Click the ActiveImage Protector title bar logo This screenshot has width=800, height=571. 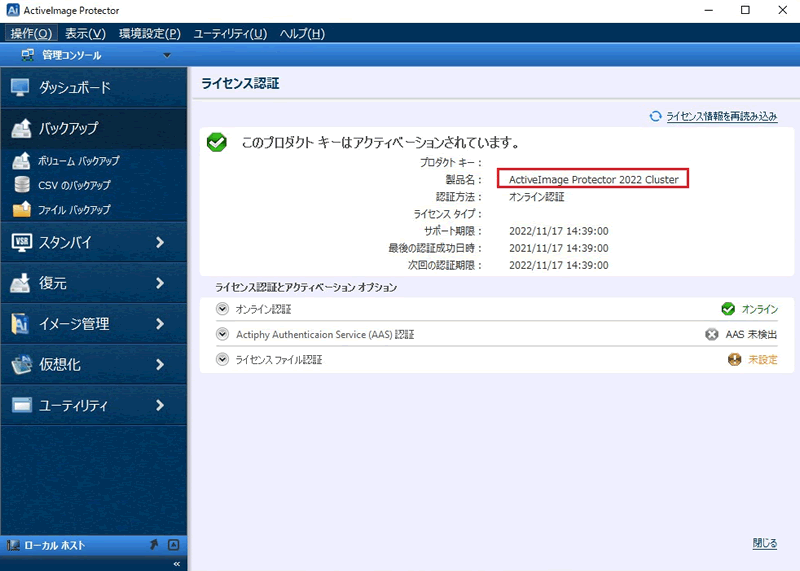click(x=13, y=10)
